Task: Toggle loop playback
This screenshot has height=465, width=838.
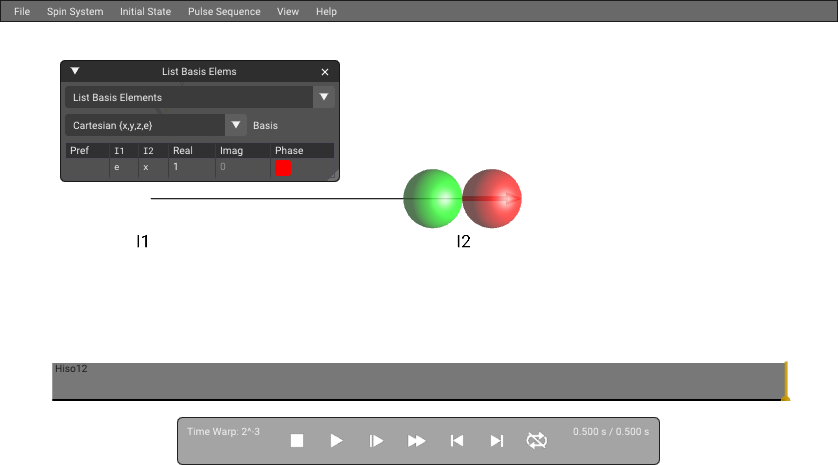Action: tap(537, 440)
